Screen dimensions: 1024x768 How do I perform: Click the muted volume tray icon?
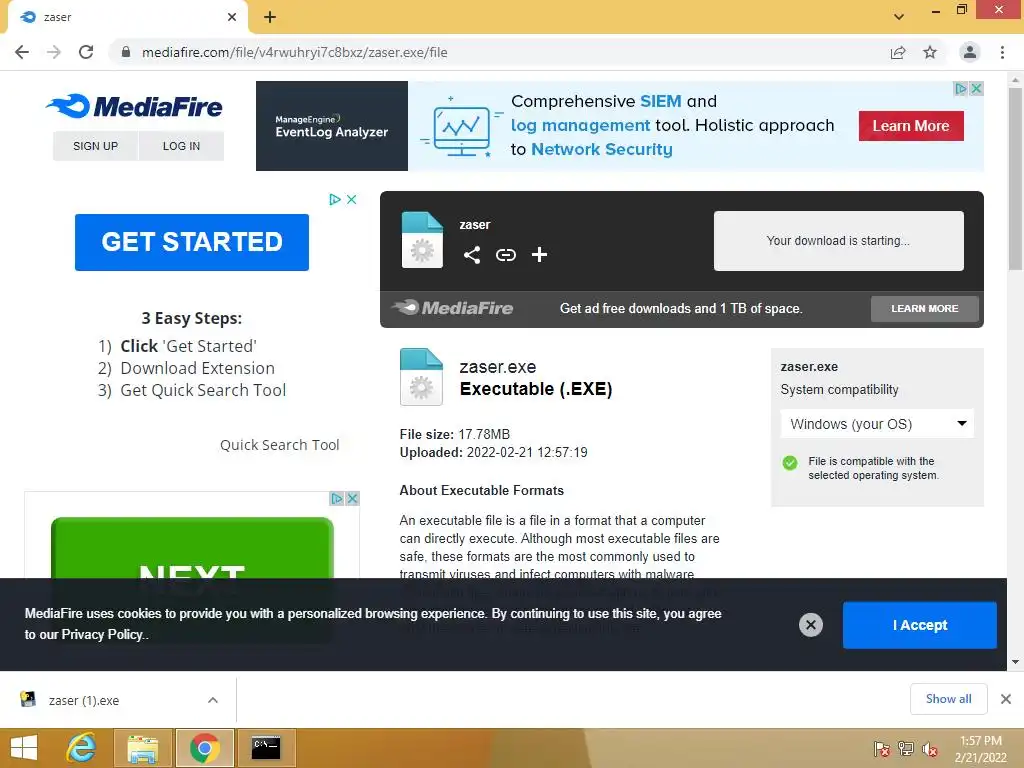[930, 749]
